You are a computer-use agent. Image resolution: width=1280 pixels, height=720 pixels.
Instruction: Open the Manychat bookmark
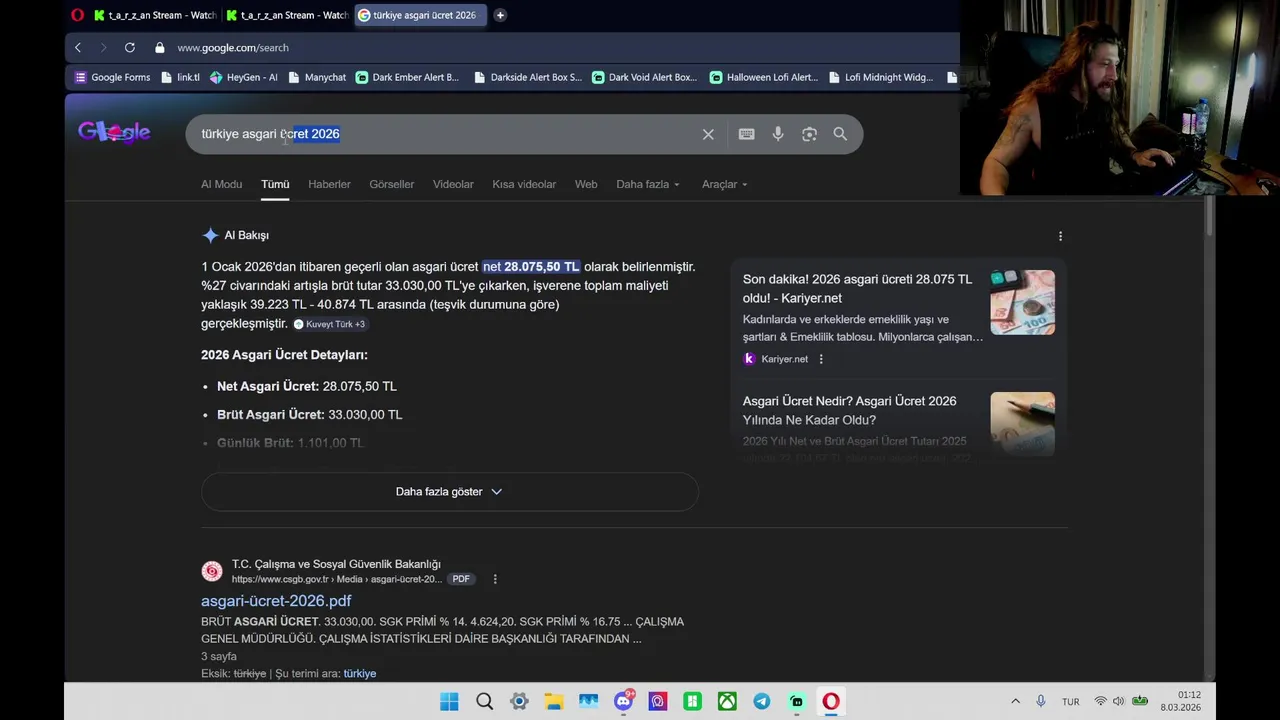[316, 77]
